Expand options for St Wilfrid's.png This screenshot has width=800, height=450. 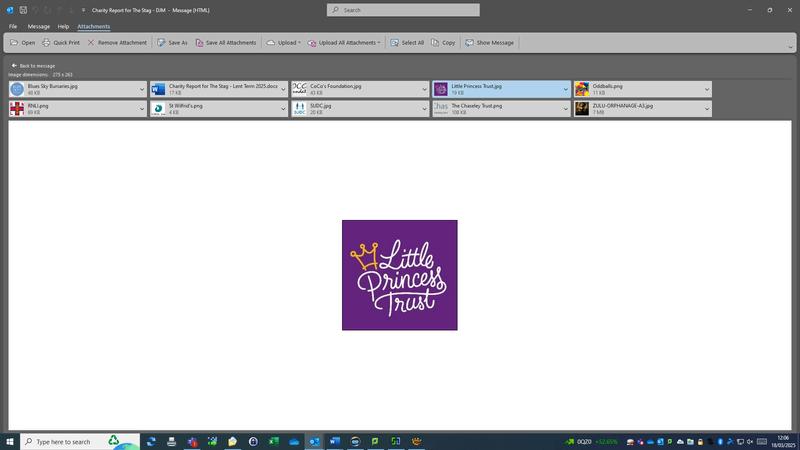pos(283,109)
